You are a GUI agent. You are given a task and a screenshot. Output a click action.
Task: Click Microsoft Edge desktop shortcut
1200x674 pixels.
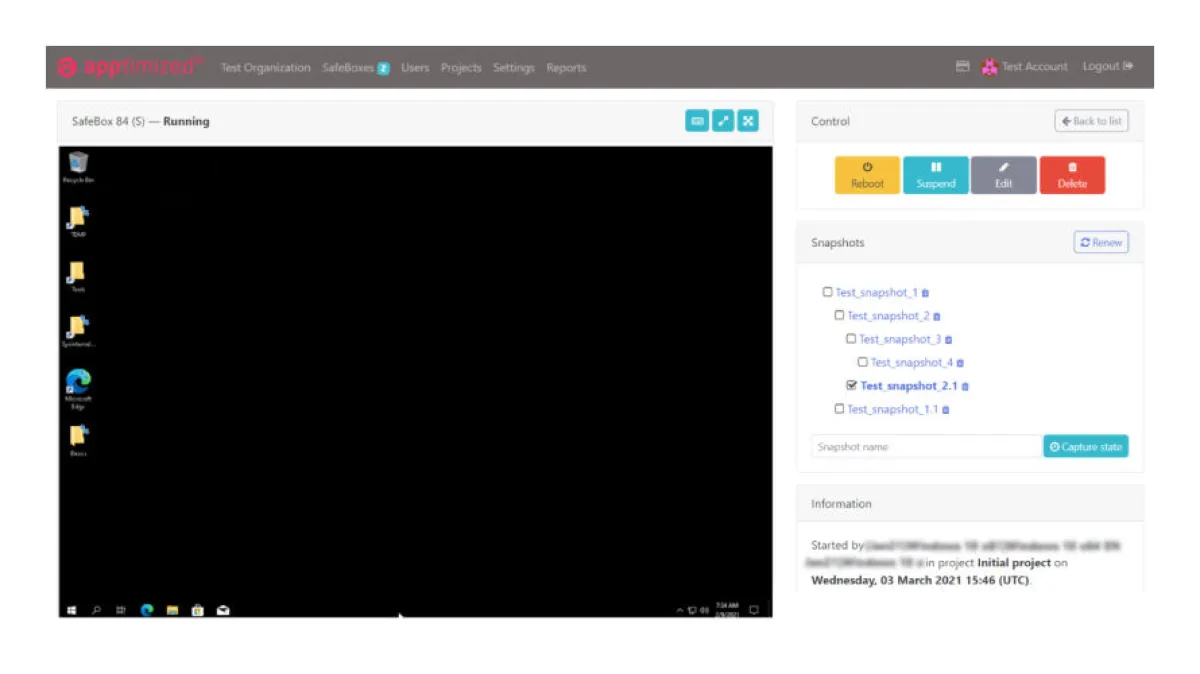point(78,385)
